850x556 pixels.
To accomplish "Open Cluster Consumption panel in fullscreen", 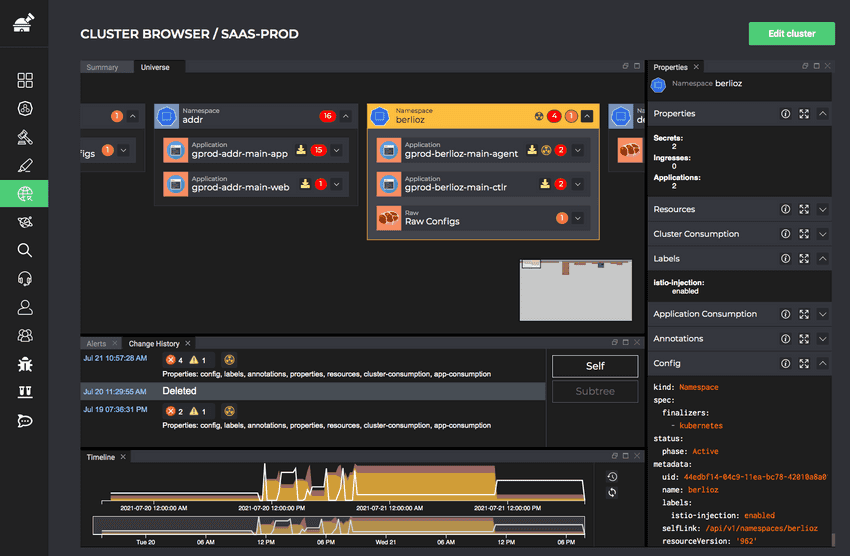I will (x=804, y=234).
